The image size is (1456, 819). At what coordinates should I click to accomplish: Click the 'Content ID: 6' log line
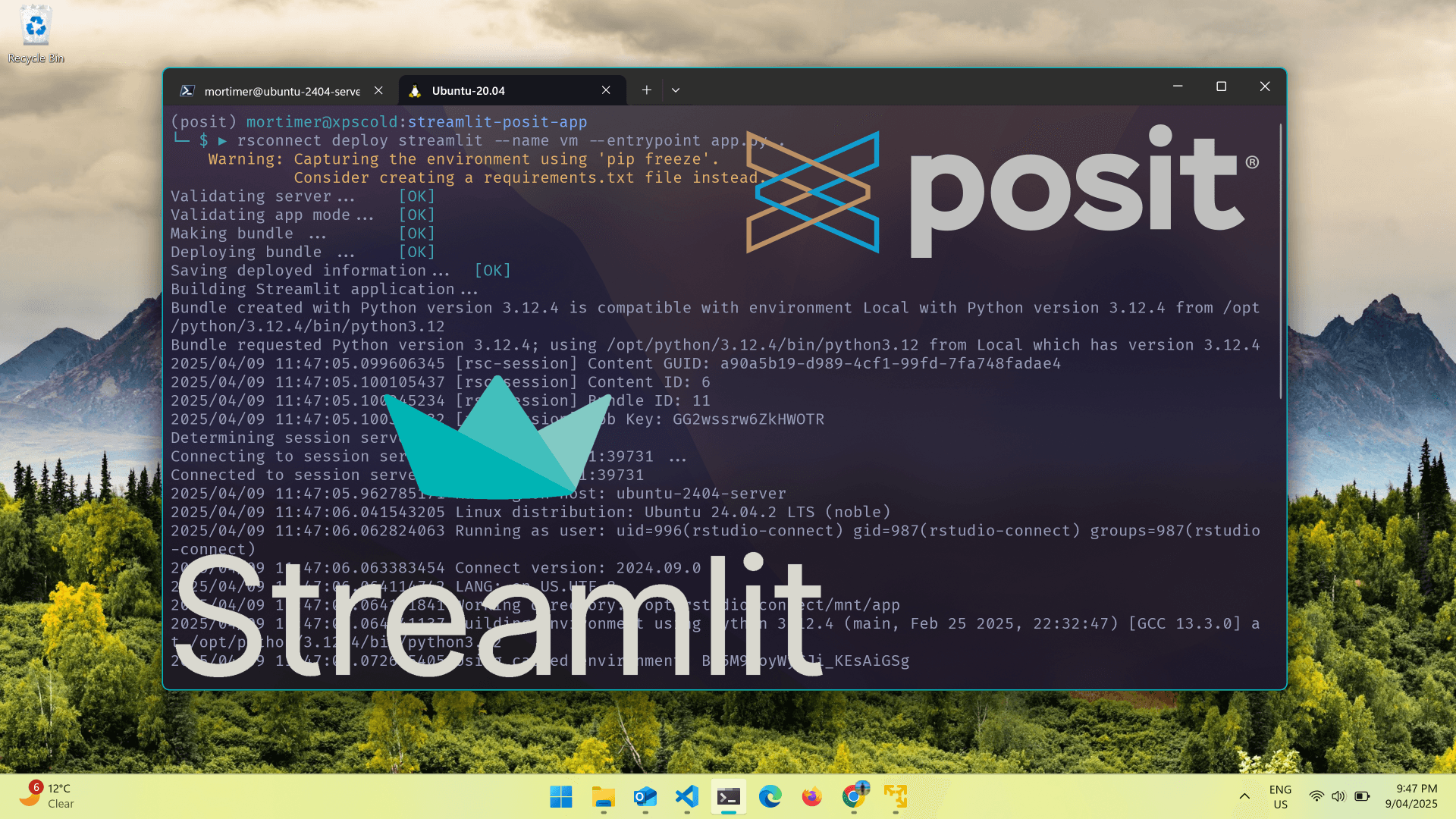(440, 382)
